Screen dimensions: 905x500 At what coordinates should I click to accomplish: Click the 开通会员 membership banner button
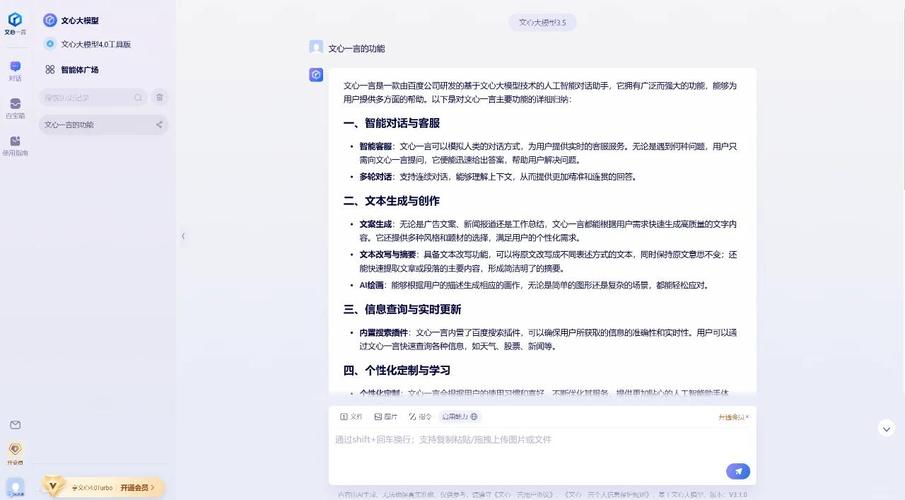tap(137, 488)
